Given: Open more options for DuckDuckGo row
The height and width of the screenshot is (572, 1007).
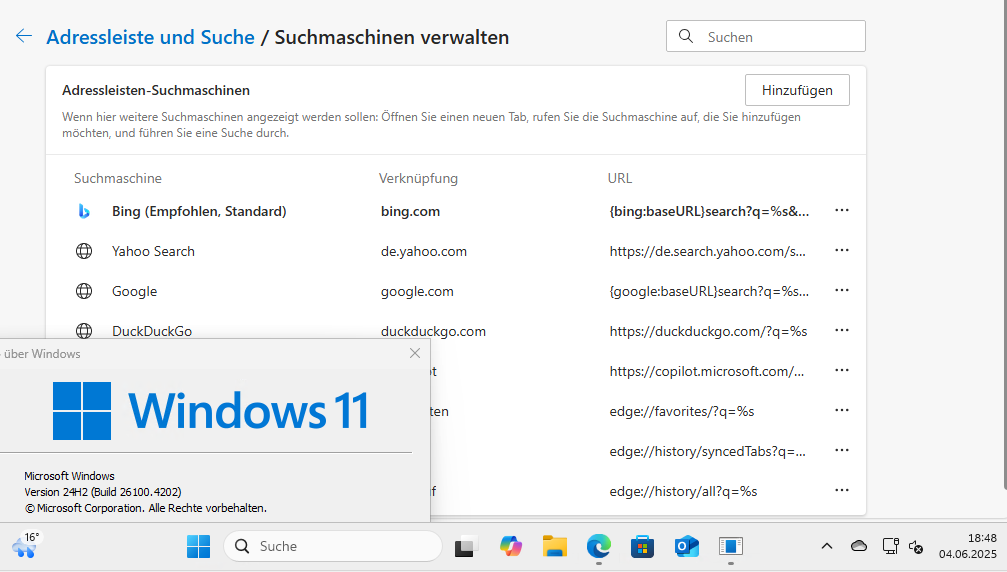Looking at the screenshot, I should coord(842,330).
